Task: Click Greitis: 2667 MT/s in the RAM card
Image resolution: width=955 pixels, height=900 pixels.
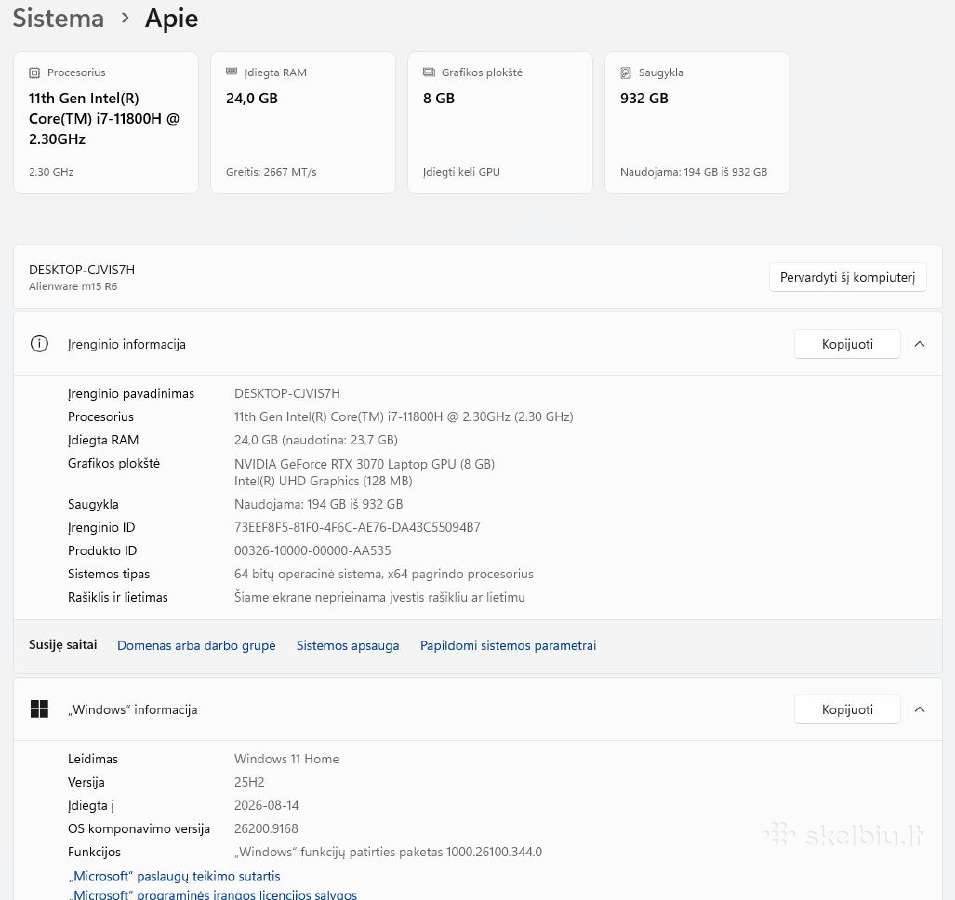Action: coord(271,172)
